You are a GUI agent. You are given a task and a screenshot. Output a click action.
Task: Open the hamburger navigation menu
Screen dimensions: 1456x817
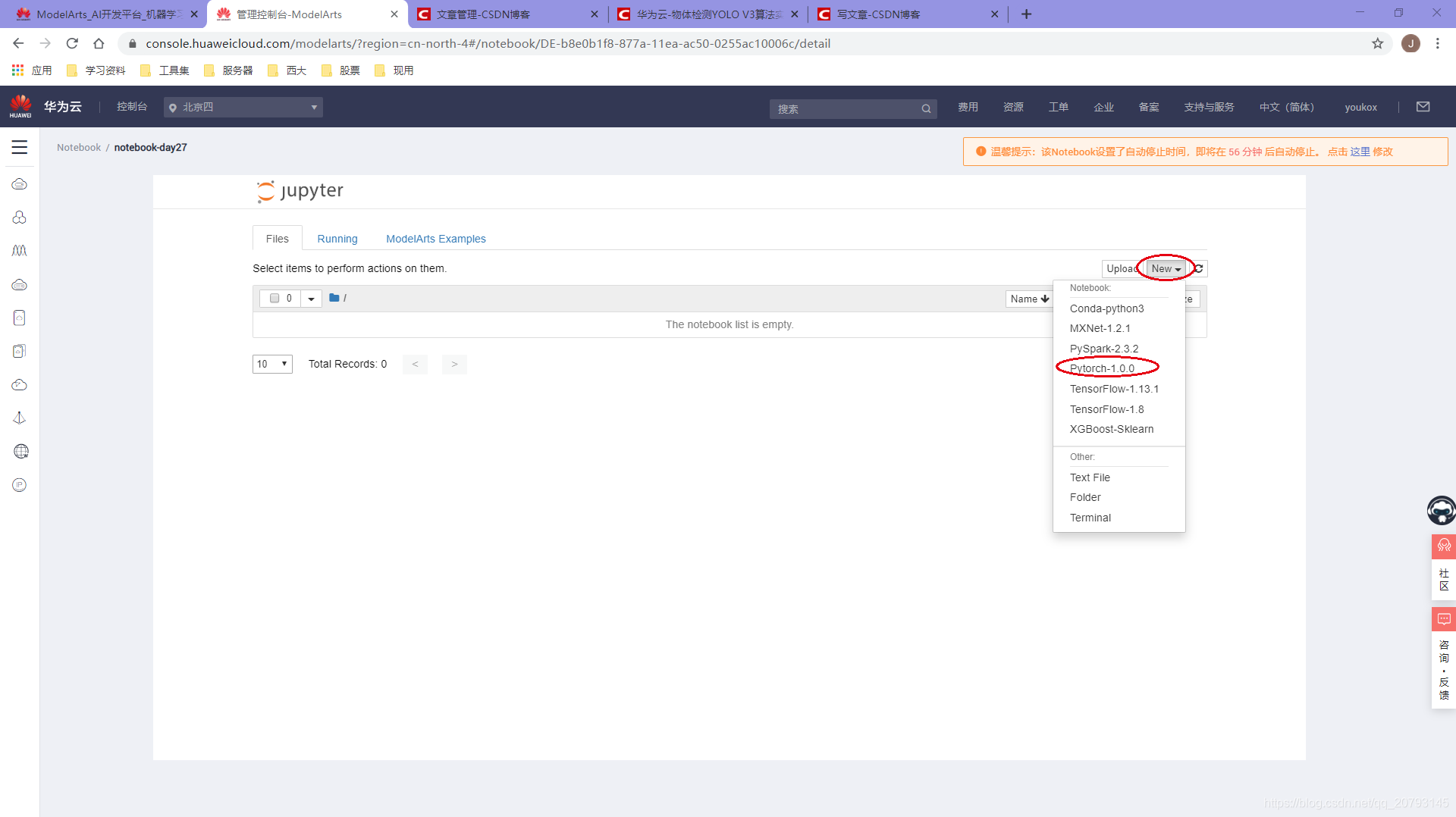coord(20,147)
